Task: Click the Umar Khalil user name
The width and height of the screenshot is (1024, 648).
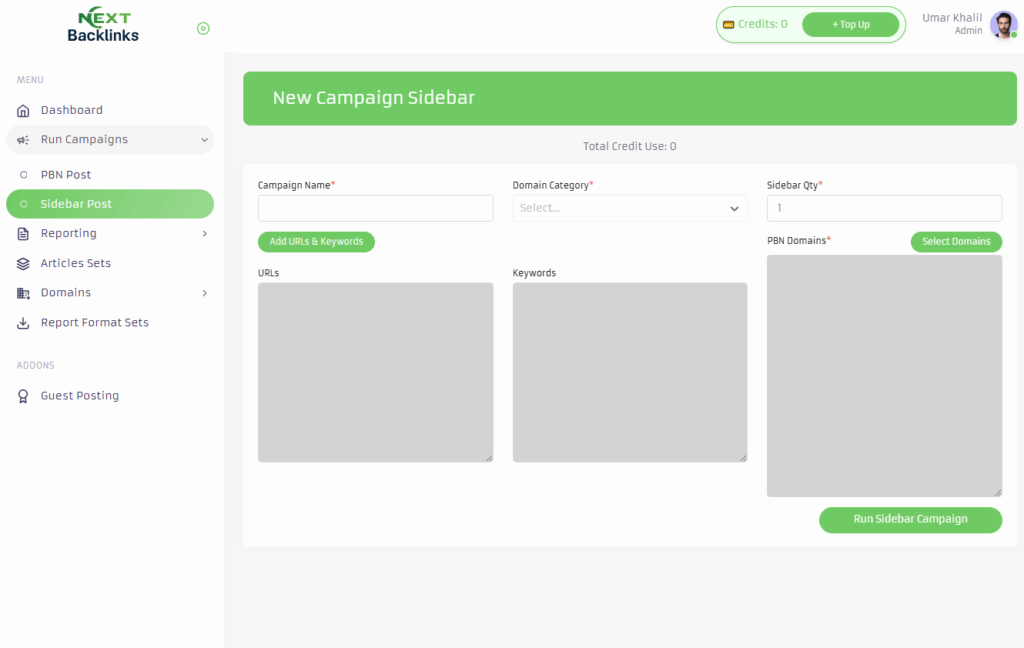Action: click(x=952, y=18)
